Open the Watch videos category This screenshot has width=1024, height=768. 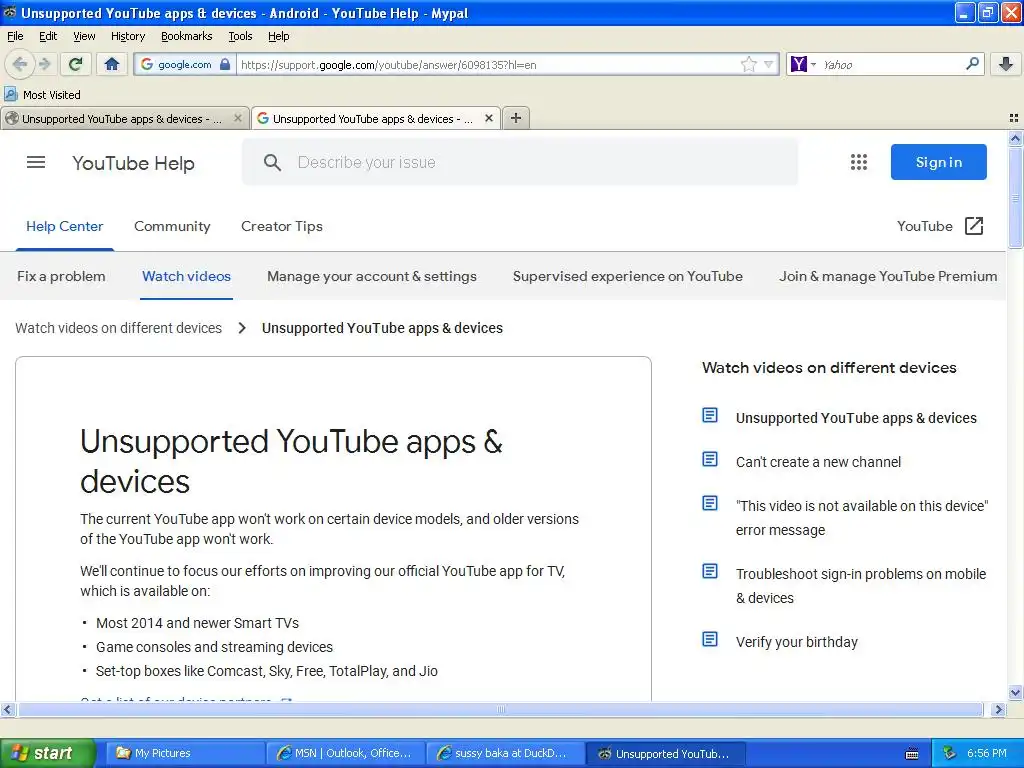186,276
